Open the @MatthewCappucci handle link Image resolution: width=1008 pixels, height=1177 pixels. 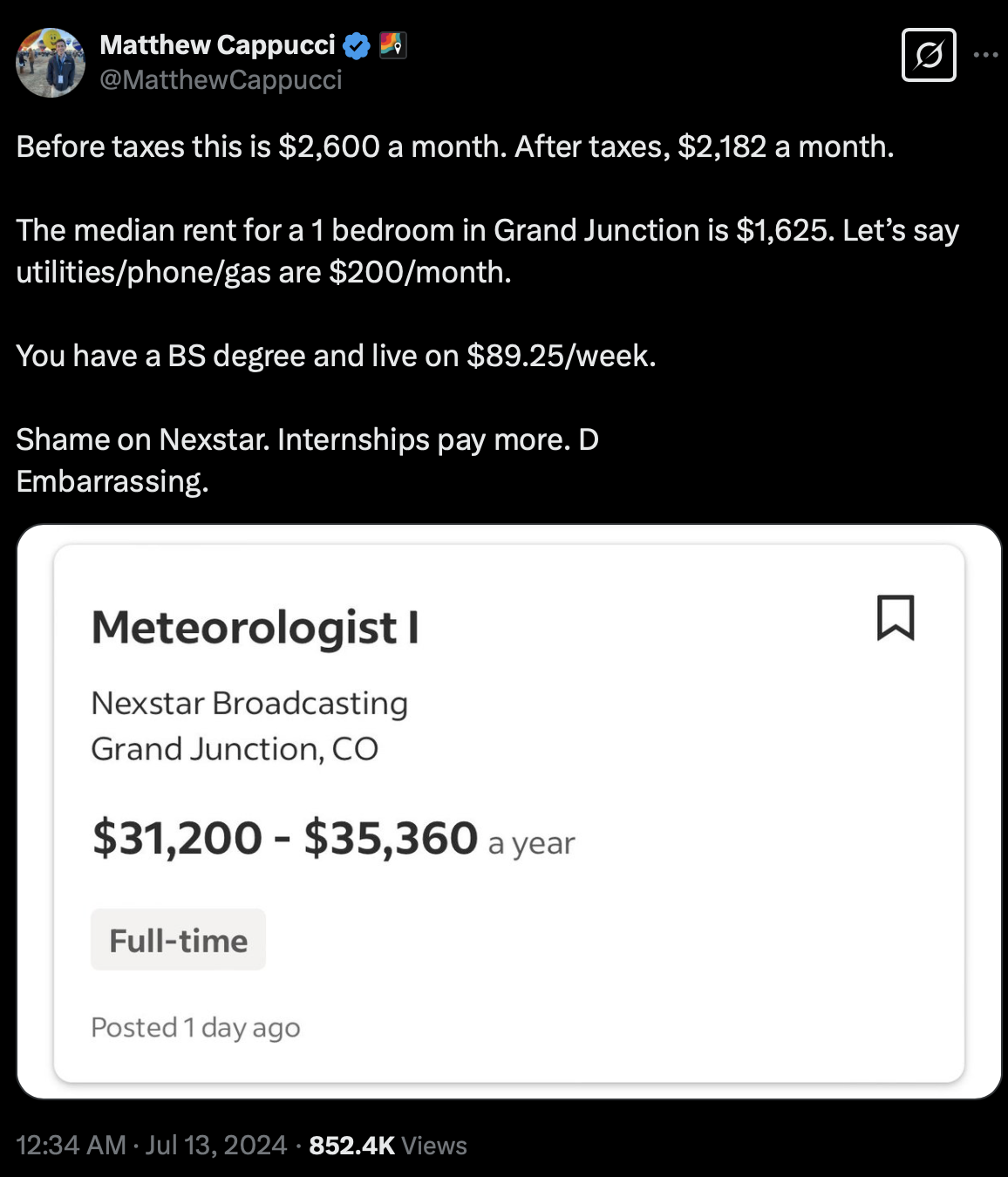point(221,79)
